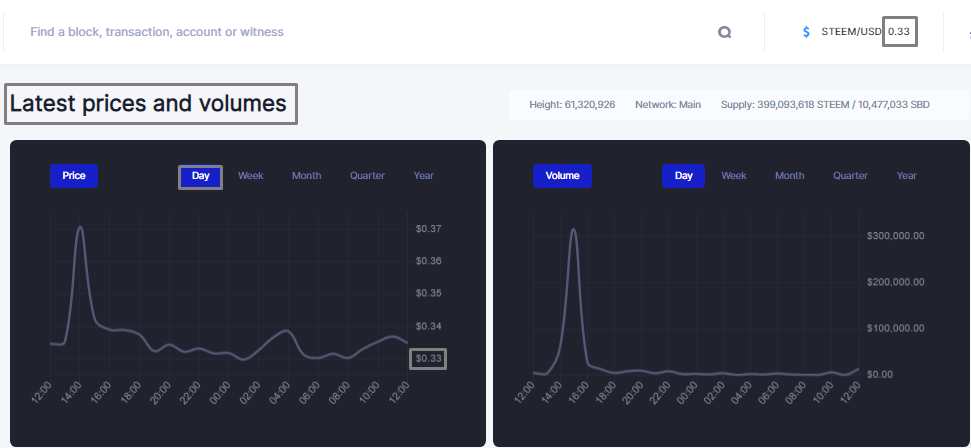Click the Volume chart spike near 15:00
The image size is (971, 448).
click(x=573, y=230)
